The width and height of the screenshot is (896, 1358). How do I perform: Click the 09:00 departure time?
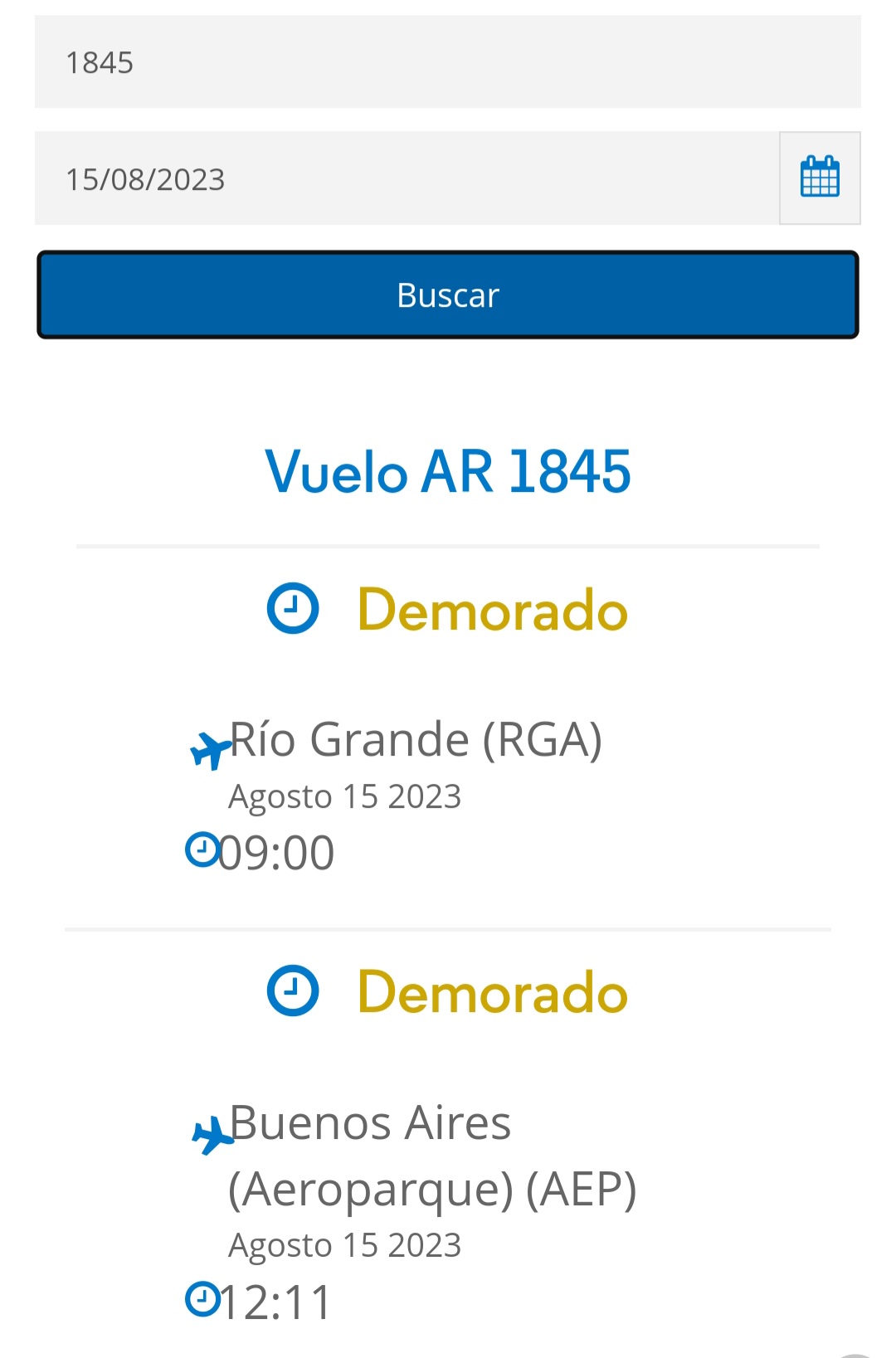pyautogui.click(x=276, y=853)
